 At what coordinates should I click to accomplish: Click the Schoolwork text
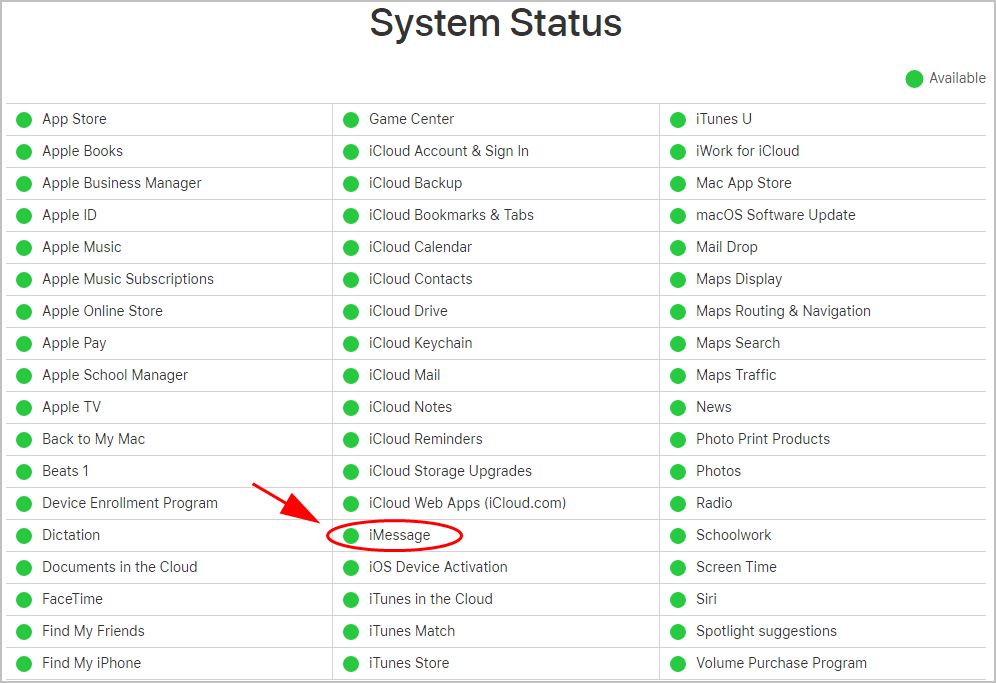tap(734, 535)
